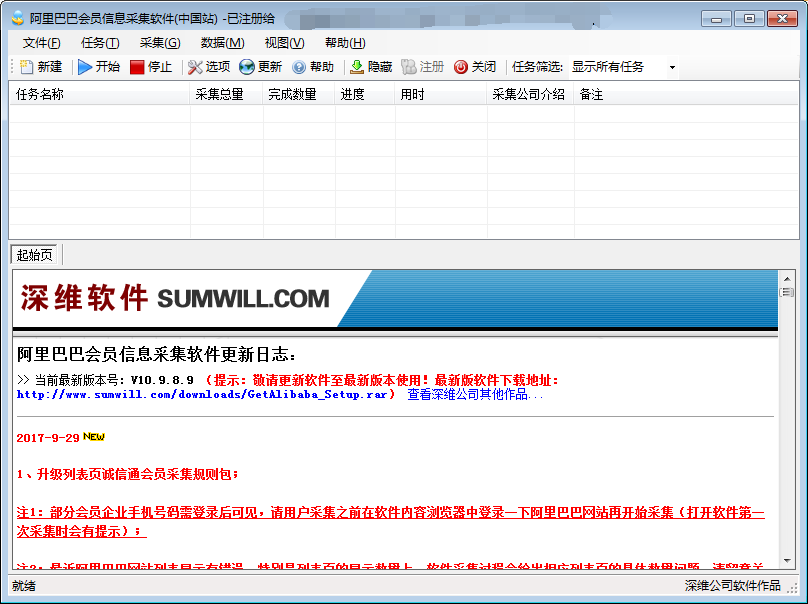Click the 深维软件 SUMWILL.COM banner logo
The image size is (808, 604).
[175, 298]
